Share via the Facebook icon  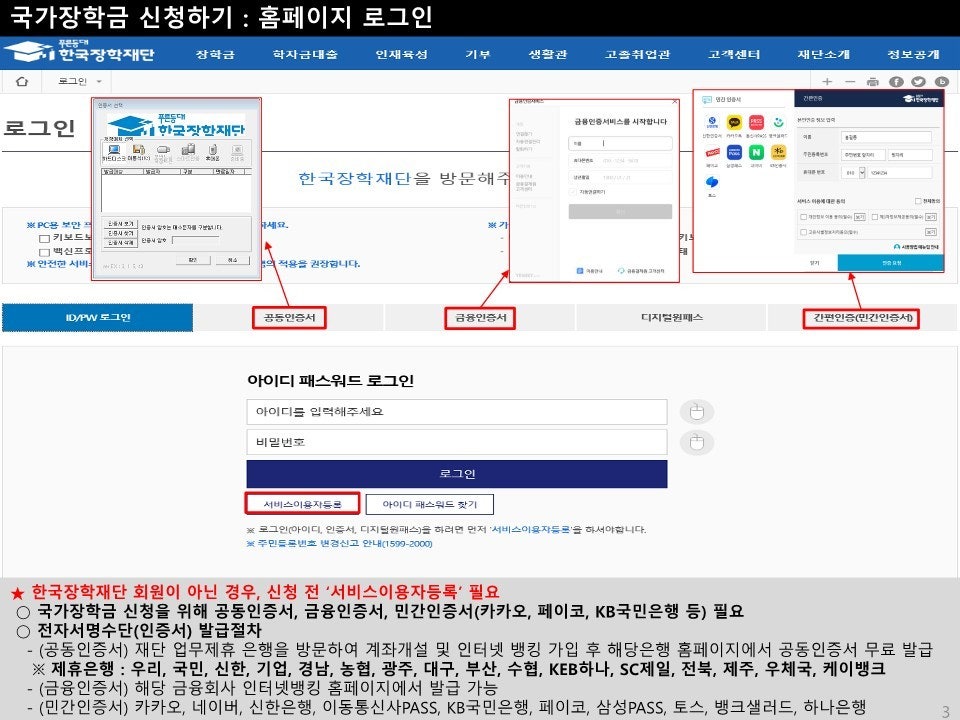click(x=896, y=81)
